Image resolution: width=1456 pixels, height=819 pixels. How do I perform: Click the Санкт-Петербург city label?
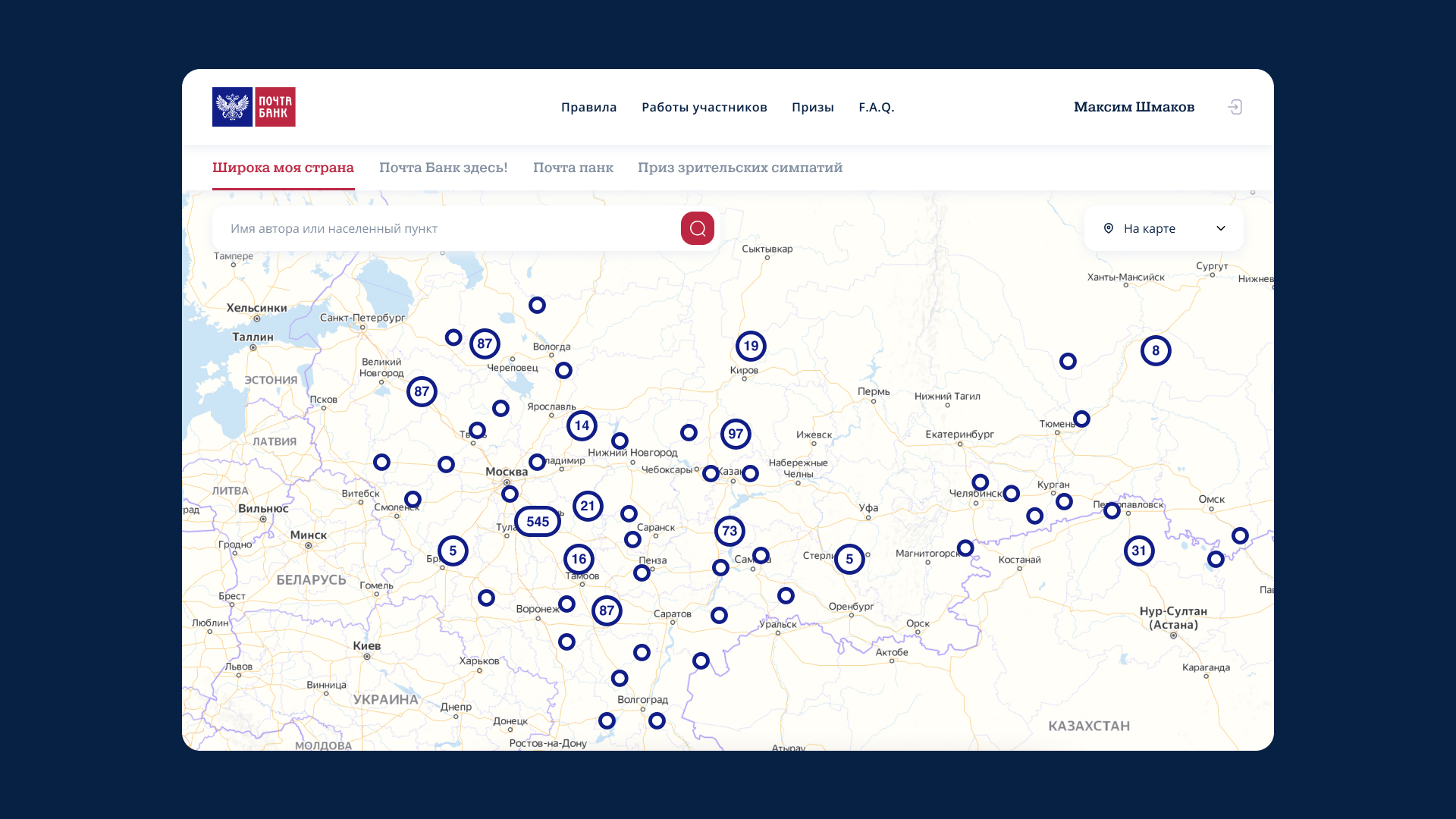[362, 318]
